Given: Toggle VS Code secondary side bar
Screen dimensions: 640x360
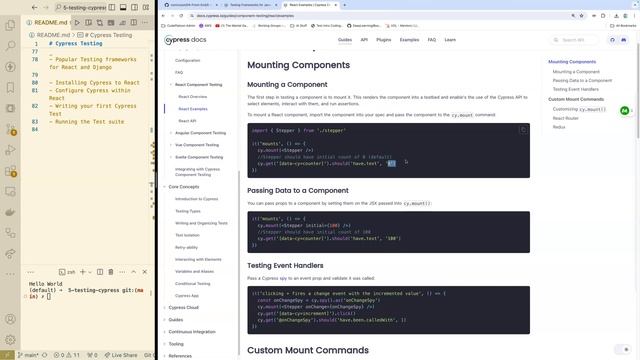Looking at the screenshot, I should (x=134, y=7).
